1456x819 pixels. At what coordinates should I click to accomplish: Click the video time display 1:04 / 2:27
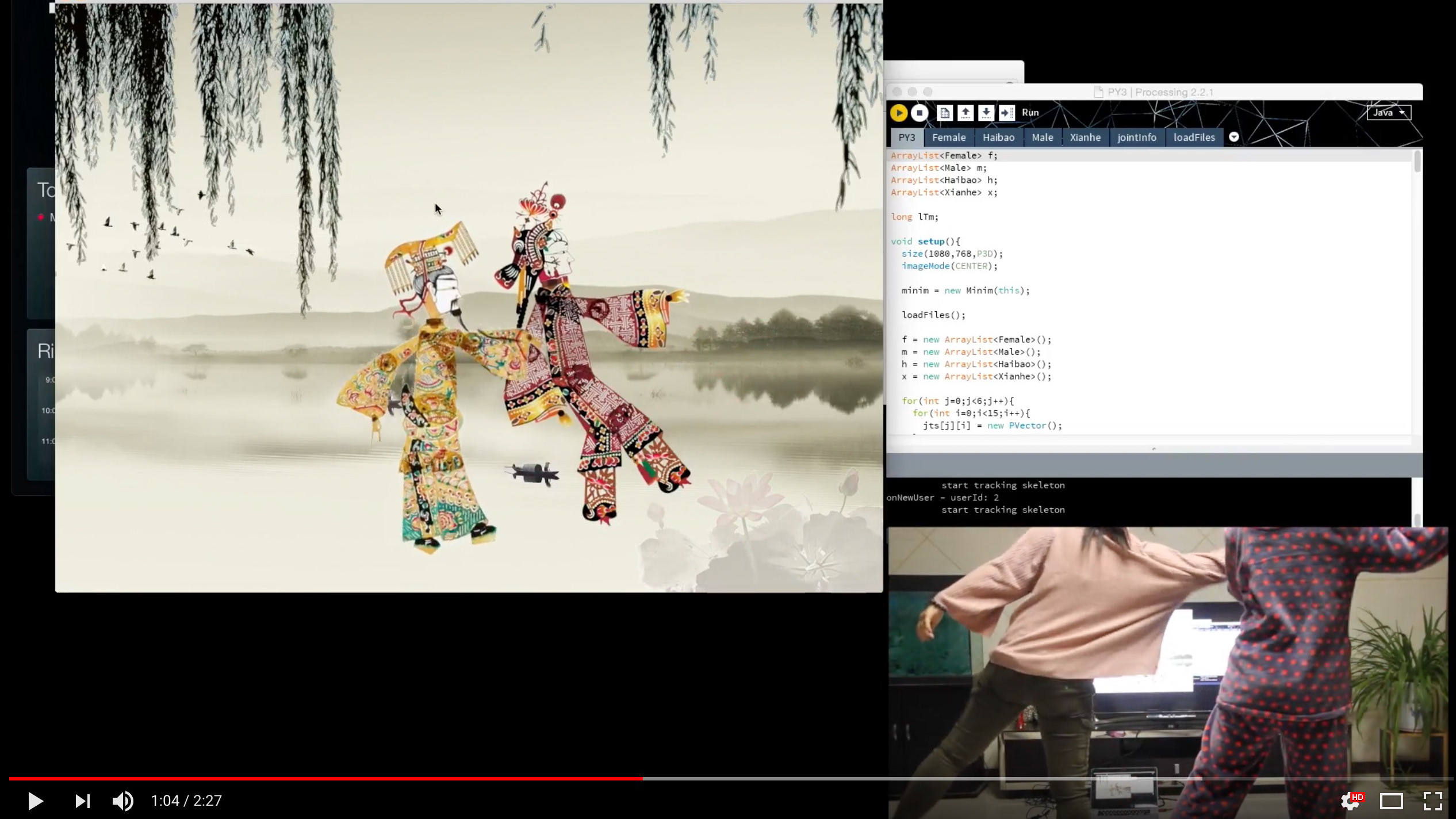pyautogui.click(x=186, y=801)
